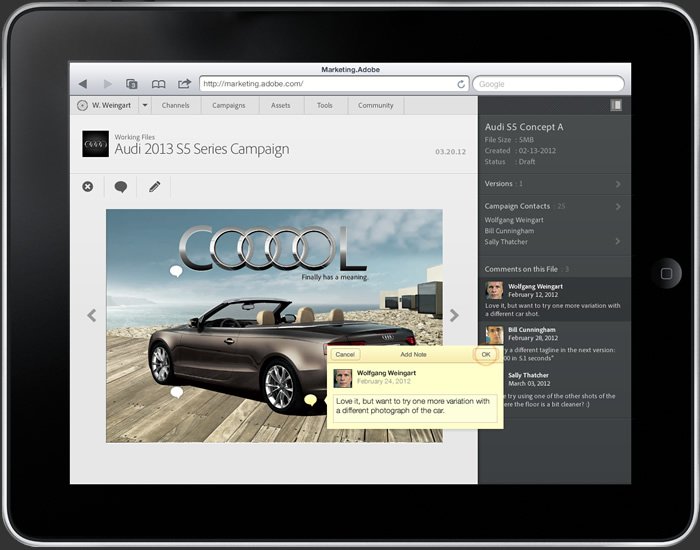Click the Google search field
The width and height of the screenshot is (700, 550).
click(548, 84)
